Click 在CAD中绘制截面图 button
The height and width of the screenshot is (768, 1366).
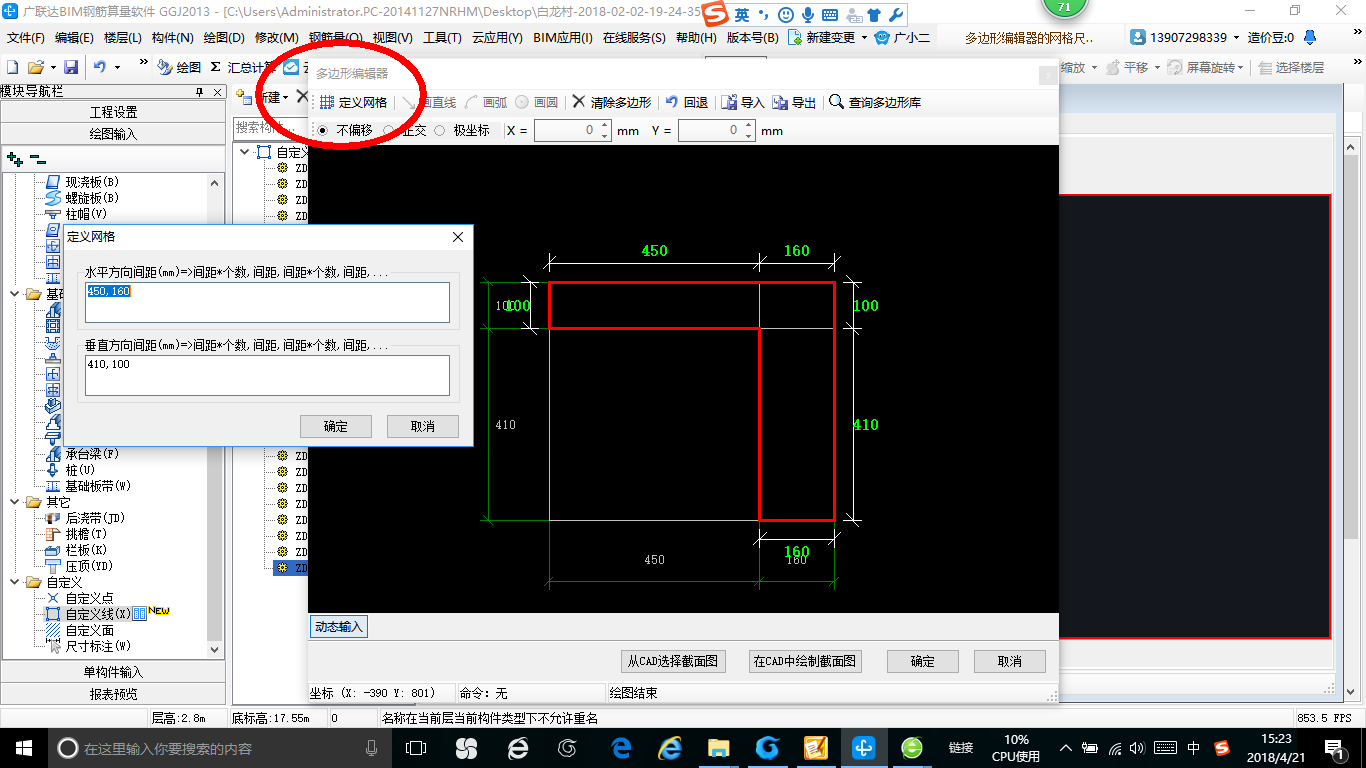tap(805, 661)
